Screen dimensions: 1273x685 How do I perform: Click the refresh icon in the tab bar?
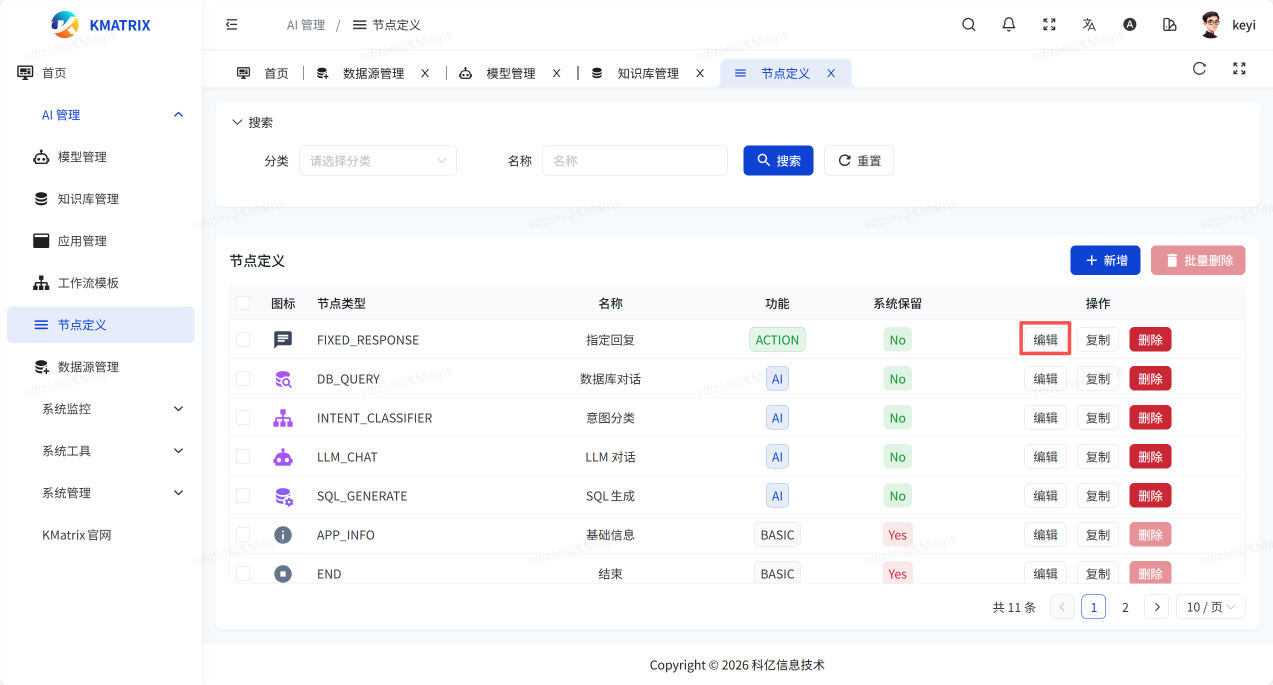[1199, 69]
